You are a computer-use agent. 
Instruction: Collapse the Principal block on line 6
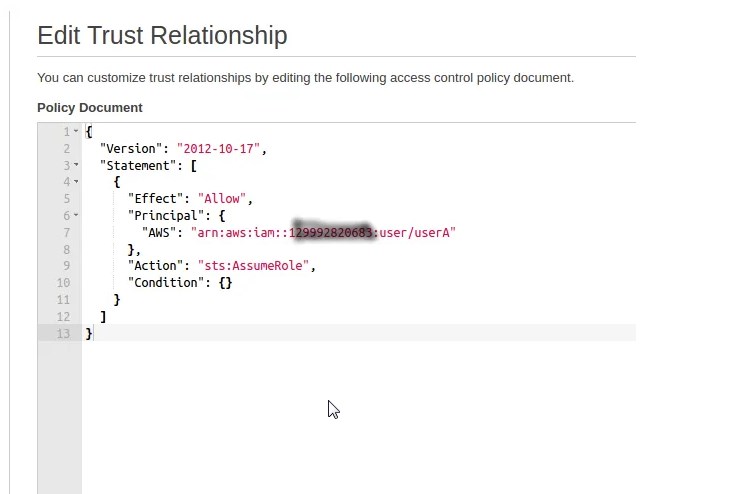click(x=76, y=216)
